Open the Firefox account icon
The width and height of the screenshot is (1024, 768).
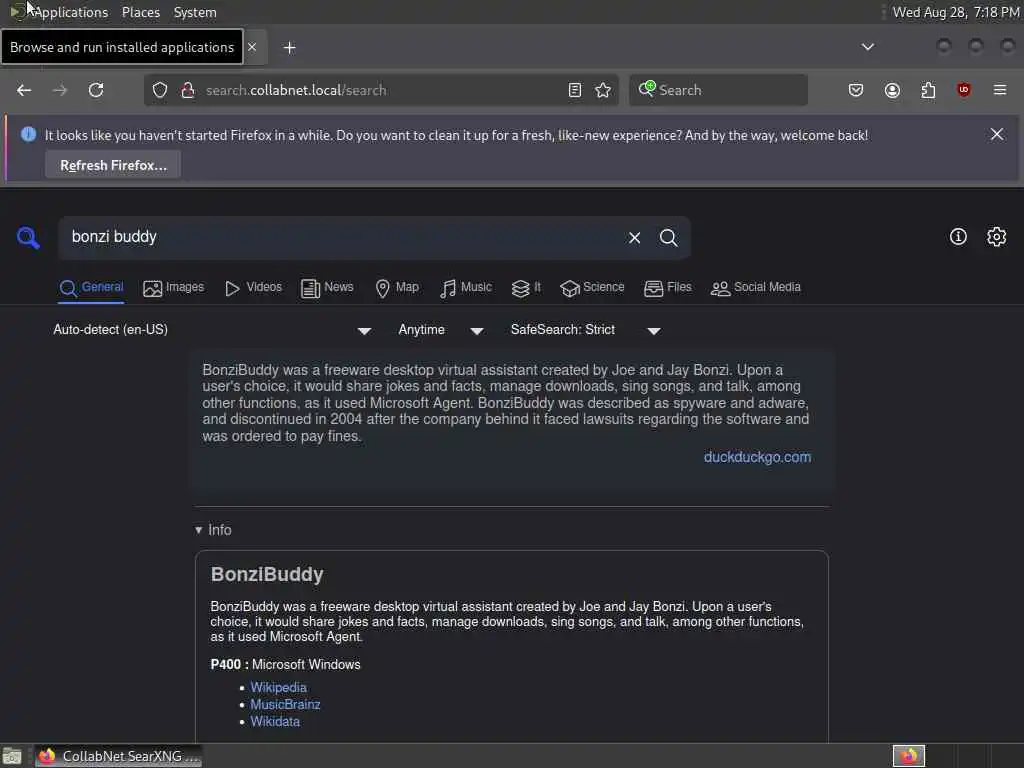[x=892, y=90]
